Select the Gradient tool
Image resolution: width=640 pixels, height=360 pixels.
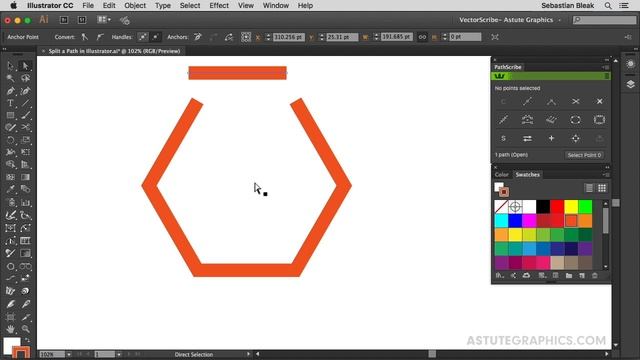[25, 177]
